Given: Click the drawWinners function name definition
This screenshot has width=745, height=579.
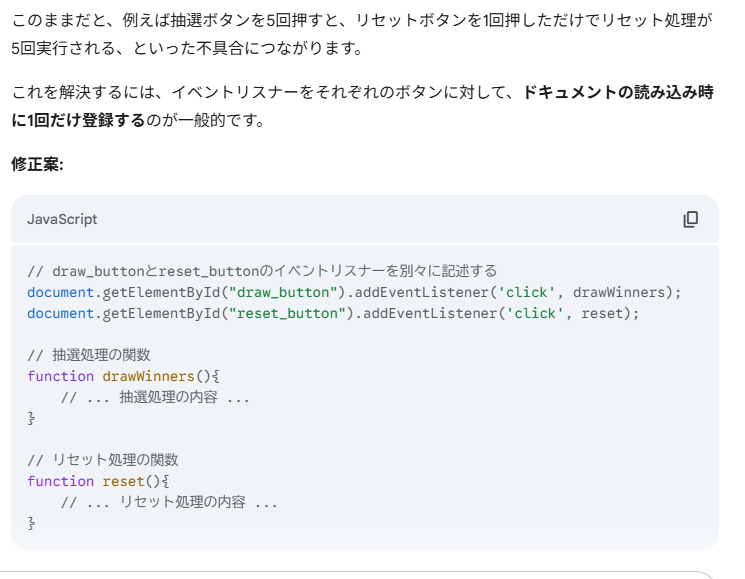Looking at the screenshot, I should click(x=148, y=376).
